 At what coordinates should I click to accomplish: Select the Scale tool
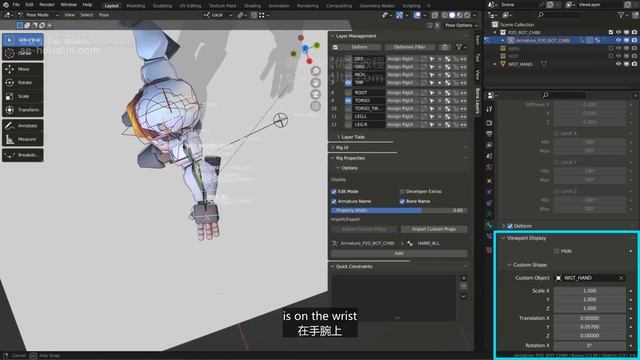23,96
